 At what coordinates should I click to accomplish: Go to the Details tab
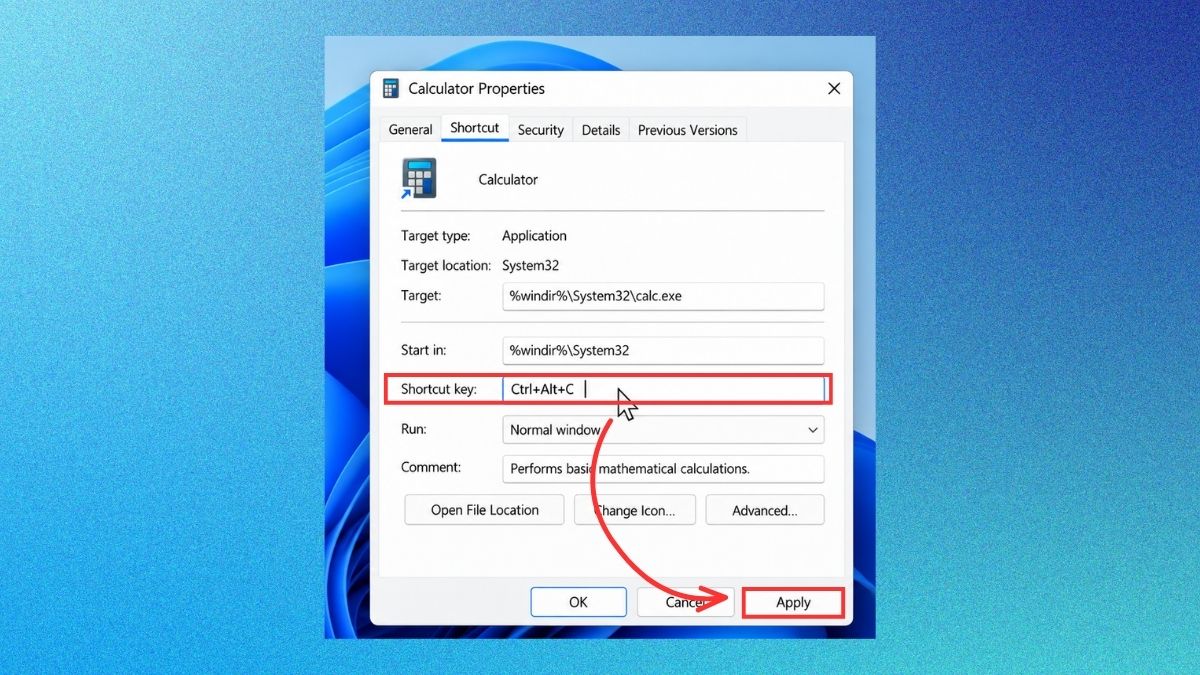(601, 130)
